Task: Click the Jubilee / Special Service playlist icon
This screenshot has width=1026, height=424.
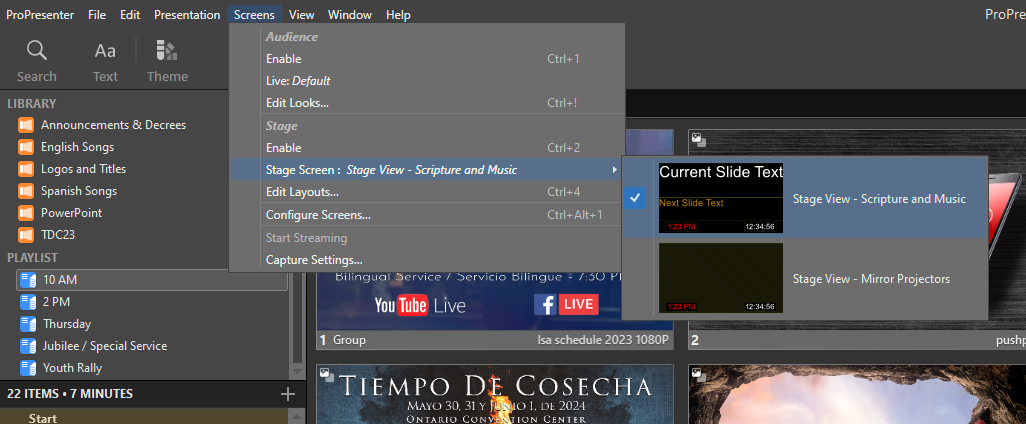Action: tap(28, 345)
